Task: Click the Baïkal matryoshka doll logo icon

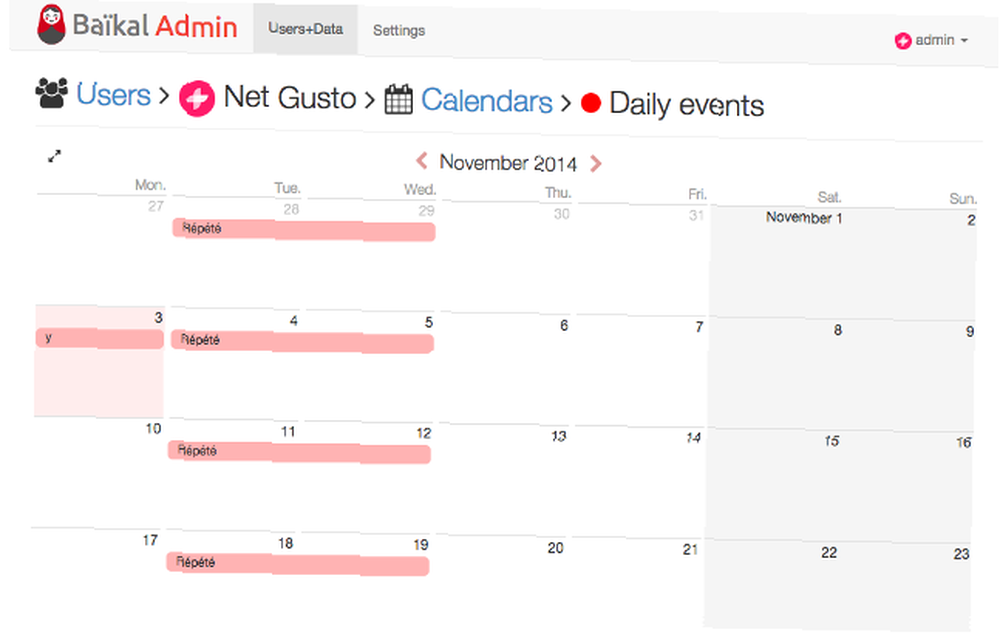Action: click(51, 24)
